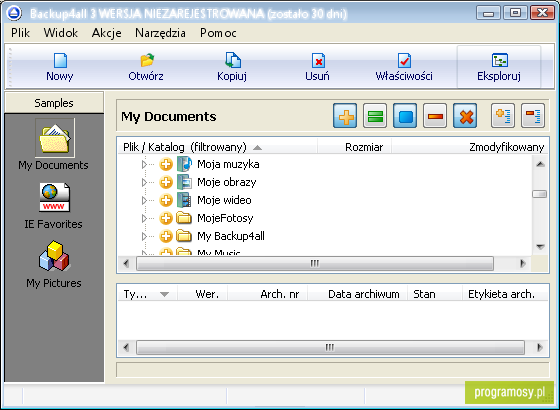This screenshot has height=410, width=560.
Task: Select the IE Favorites backup job icon
Action: tap(54, 198)
